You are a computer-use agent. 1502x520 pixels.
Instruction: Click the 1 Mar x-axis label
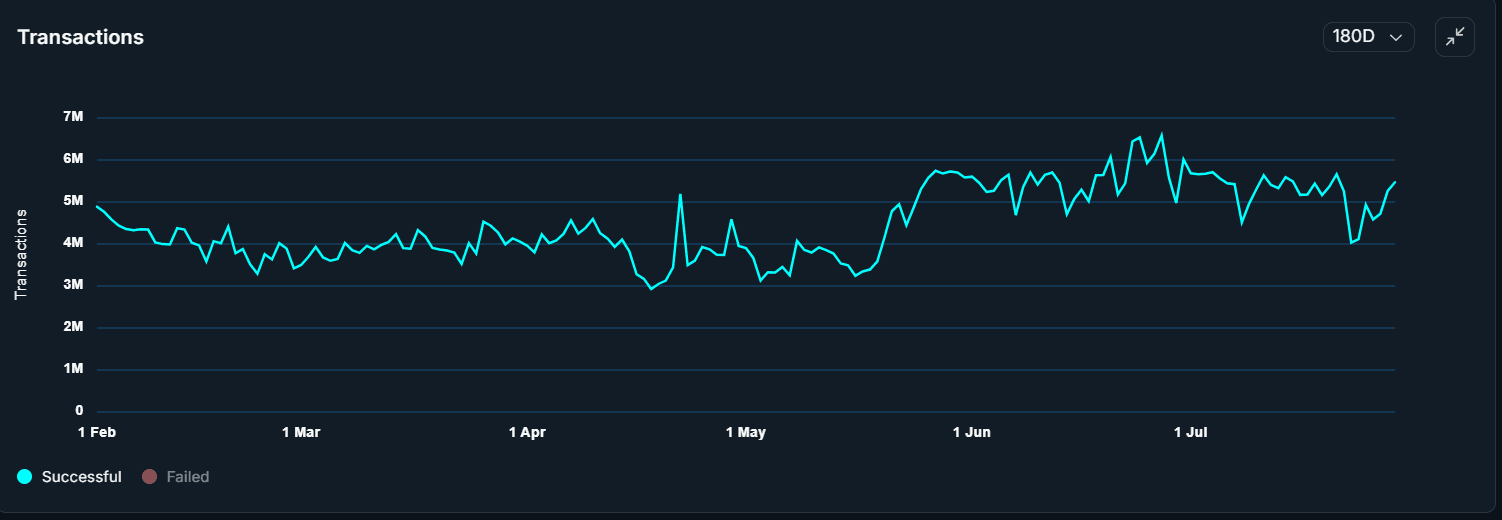click(x=301, y=432)
